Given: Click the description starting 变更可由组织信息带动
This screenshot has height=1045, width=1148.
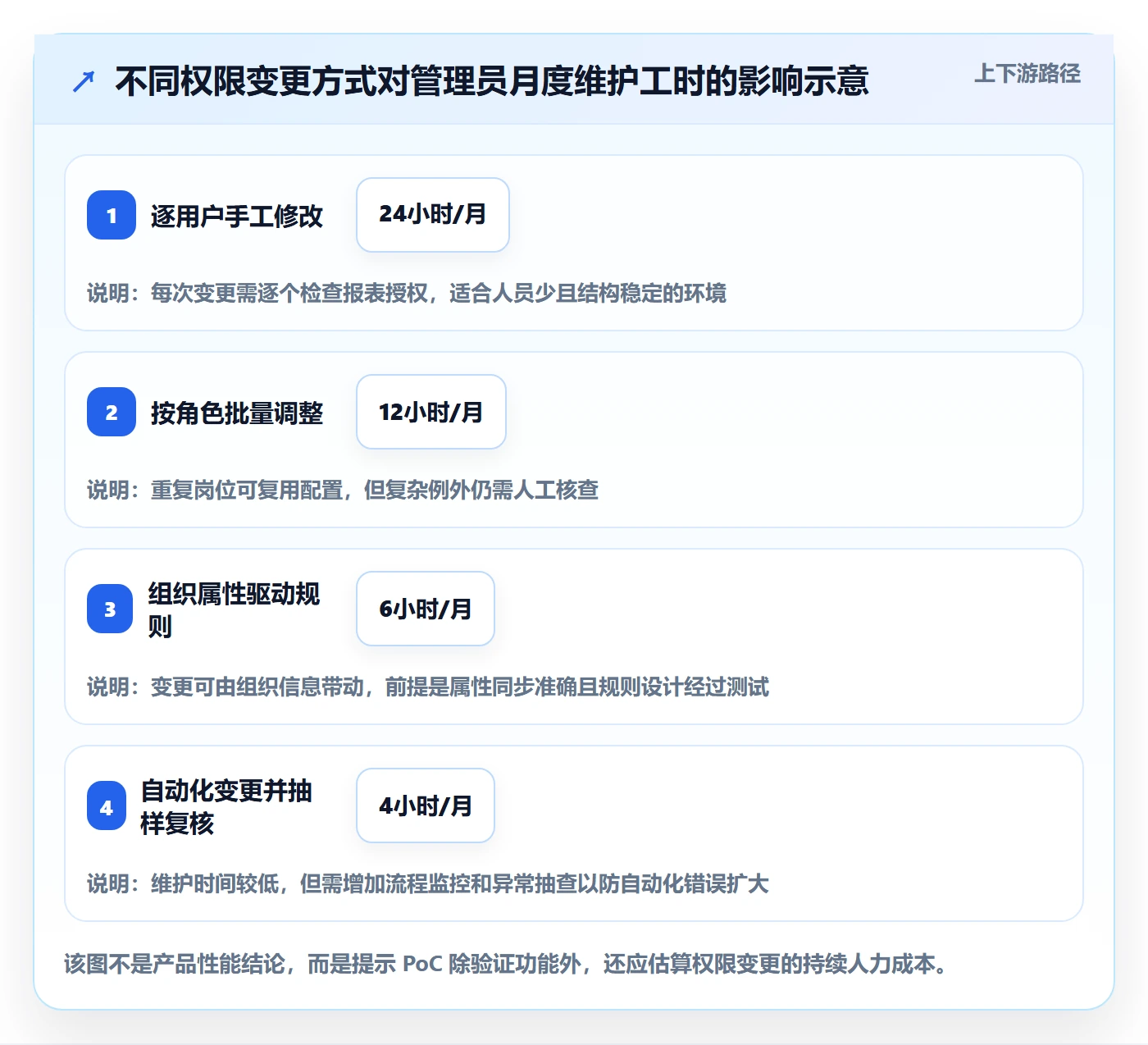Looking at the screenshot, I should (x=428, y=687).
